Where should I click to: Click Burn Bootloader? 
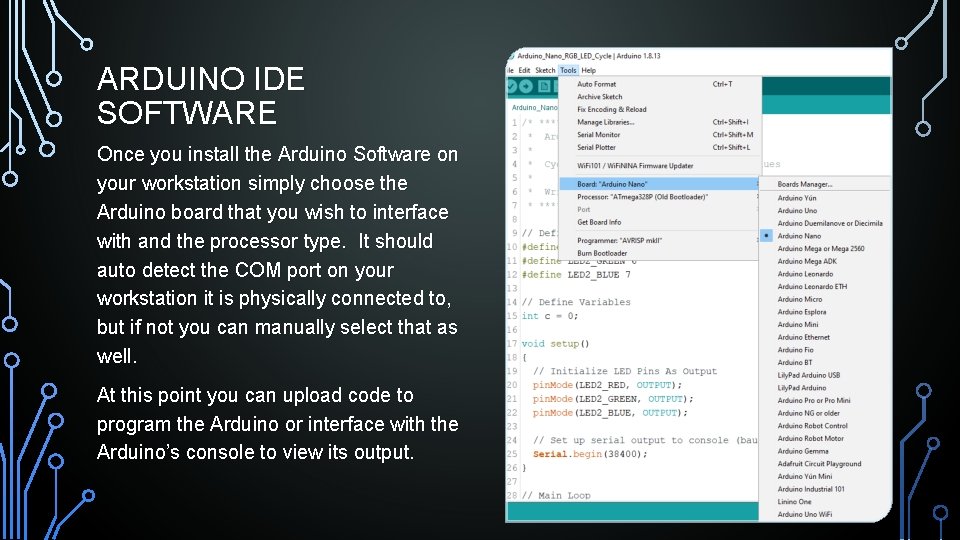pyautogui.click(x=660, y=253)
